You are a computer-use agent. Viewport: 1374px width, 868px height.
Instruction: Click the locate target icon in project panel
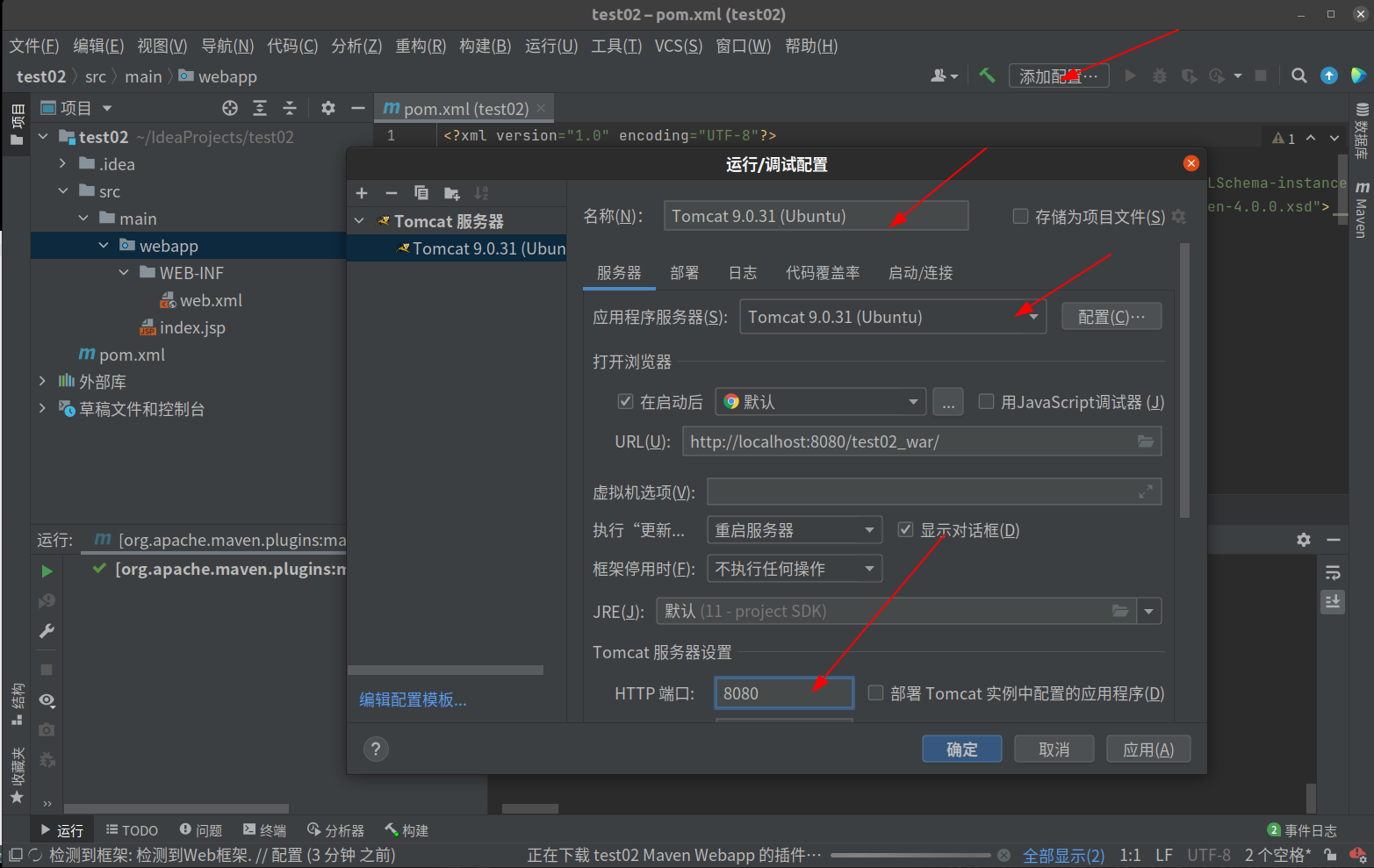tap(230, 108)
